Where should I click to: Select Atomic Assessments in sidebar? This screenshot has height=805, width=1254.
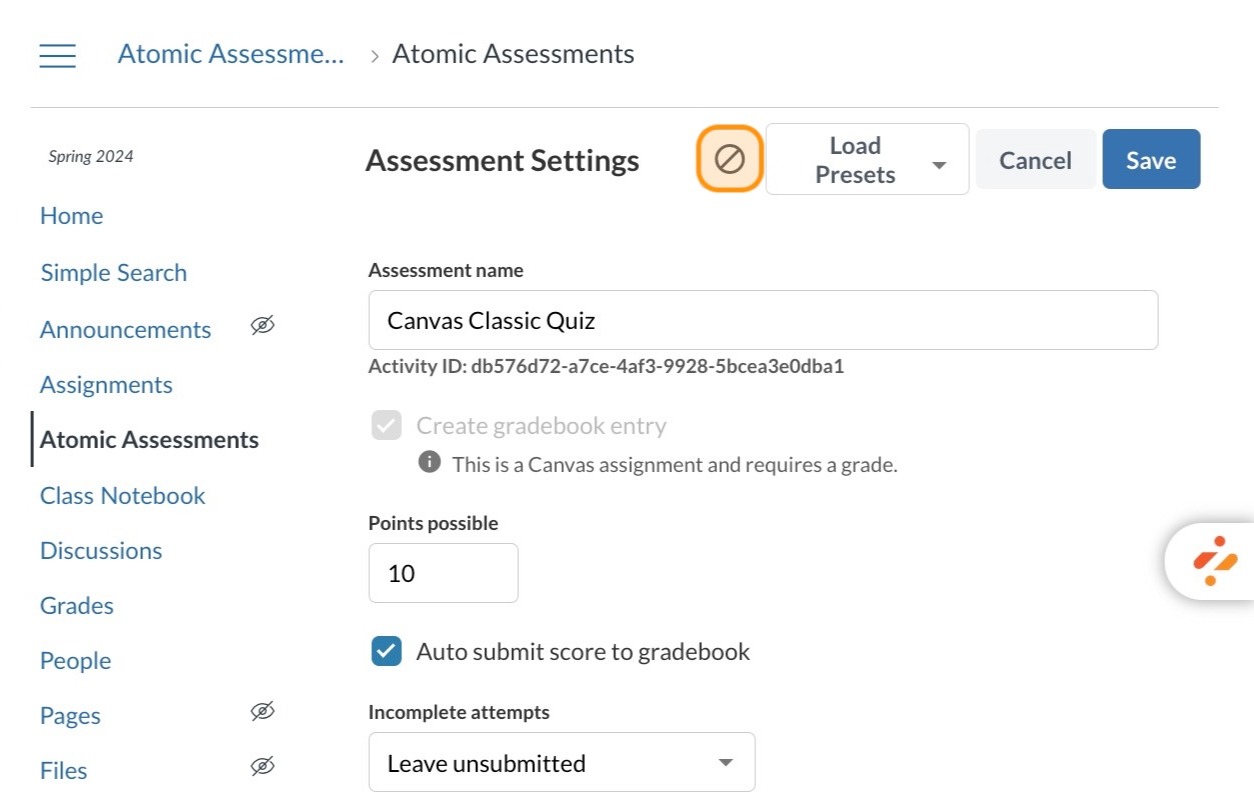(149, 440)
